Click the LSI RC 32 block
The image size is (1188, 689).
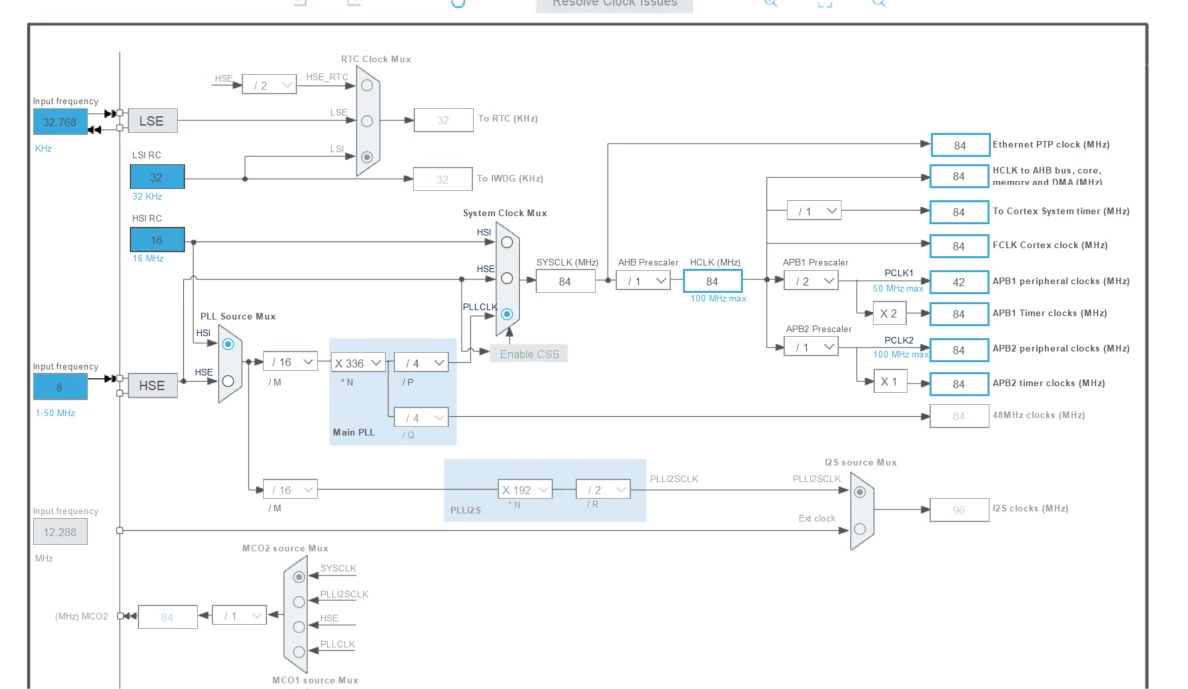tap(157, 177)
